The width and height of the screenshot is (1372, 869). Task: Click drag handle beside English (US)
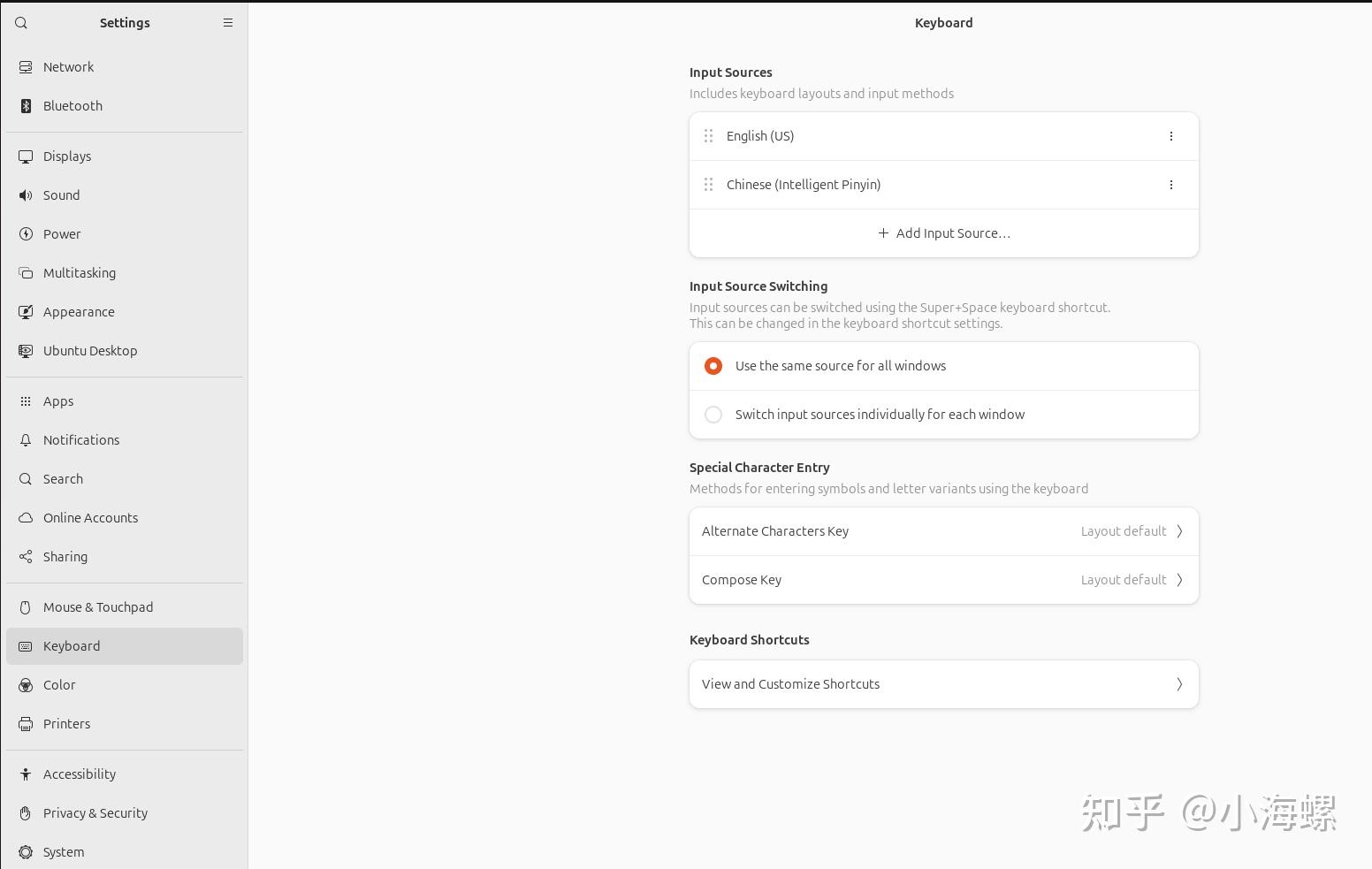tap(708, 136)
